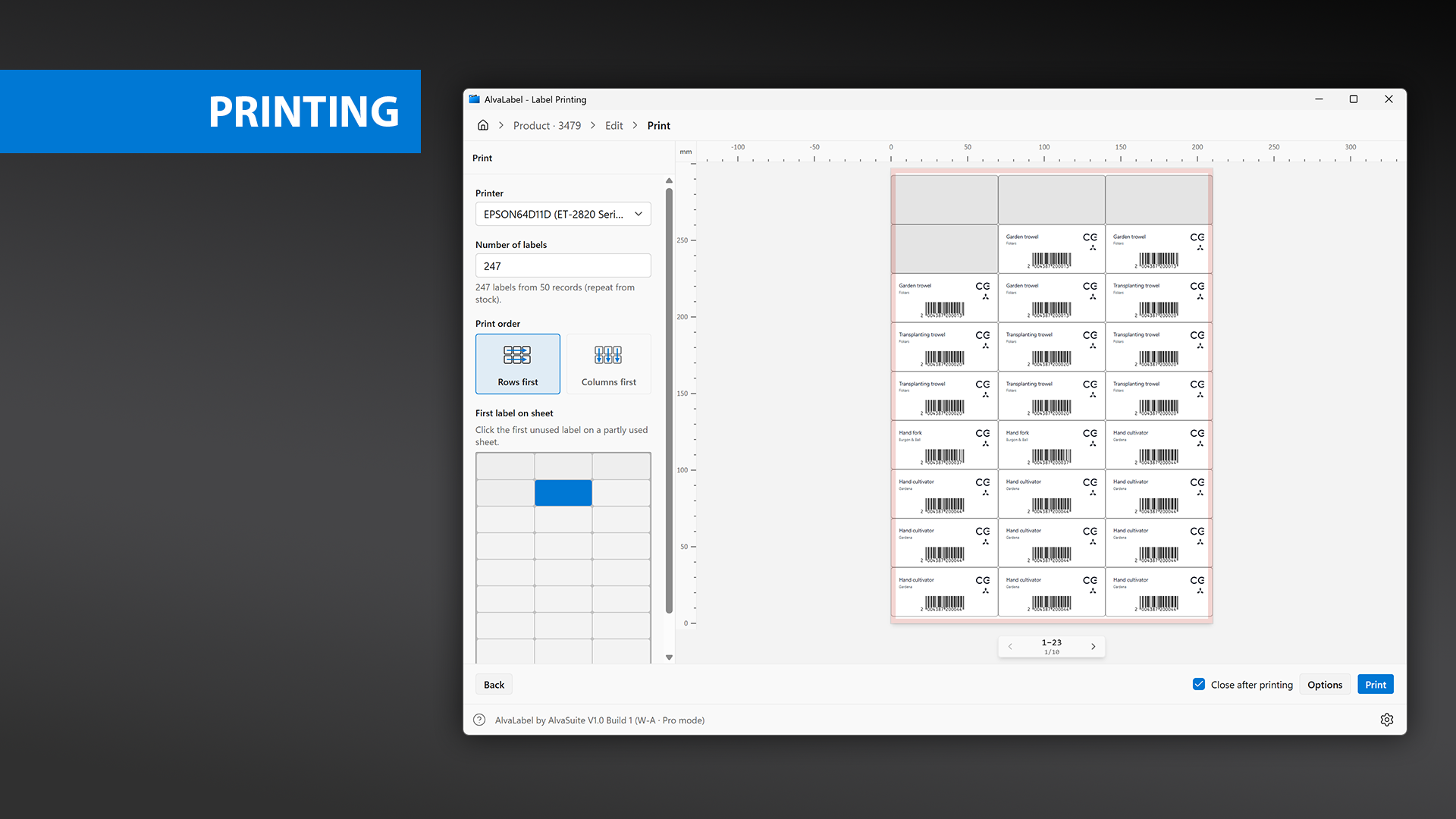Open the Printer dropdown
The height and width of the screenshot is (819, 1456).
click(563, 214)
